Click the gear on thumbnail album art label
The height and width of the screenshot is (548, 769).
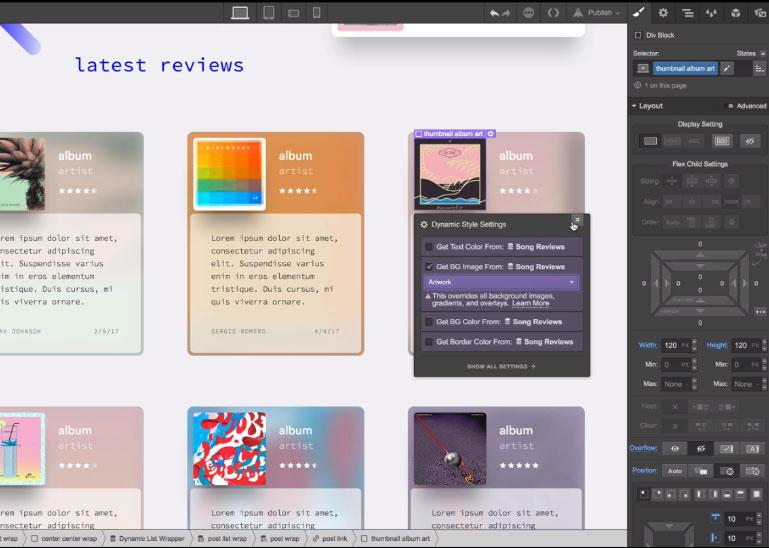(x=490, y=133)
